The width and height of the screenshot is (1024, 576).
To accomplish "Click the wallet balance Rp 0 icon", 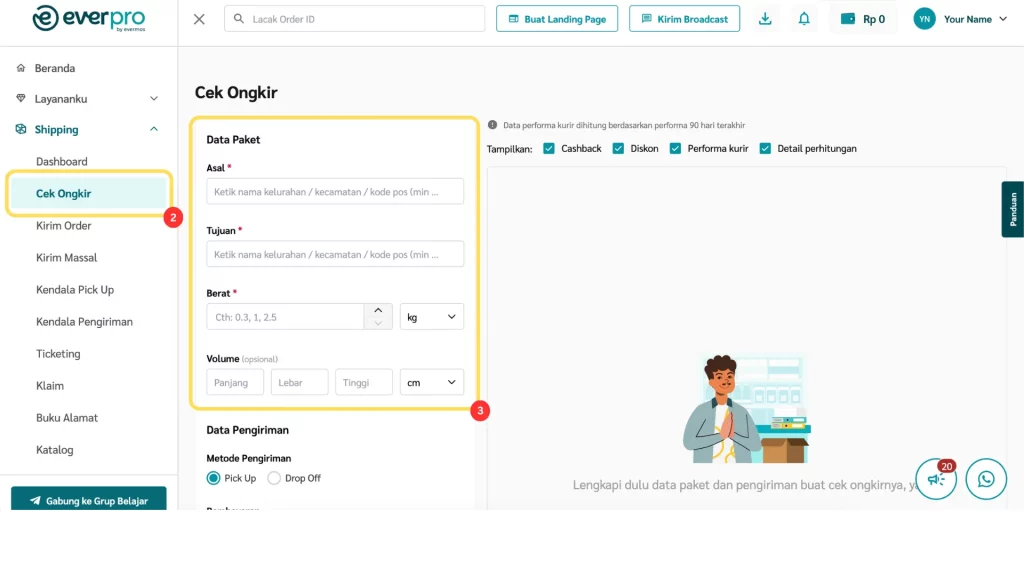I will [848, 19].
